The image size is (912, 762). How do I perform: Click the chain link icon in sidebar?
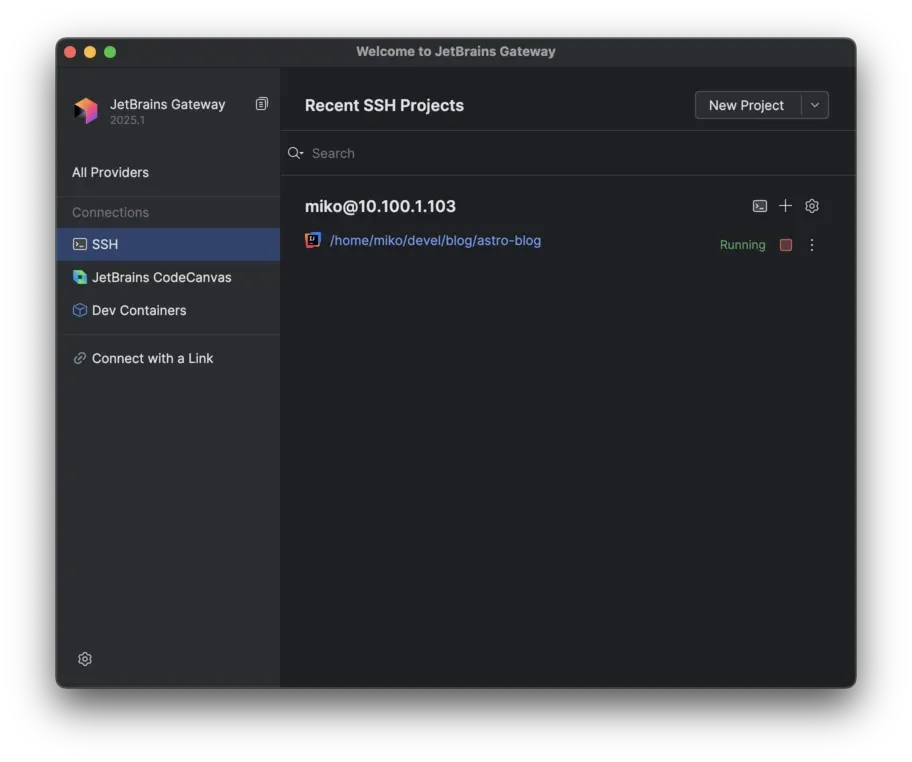click(80, 358)
